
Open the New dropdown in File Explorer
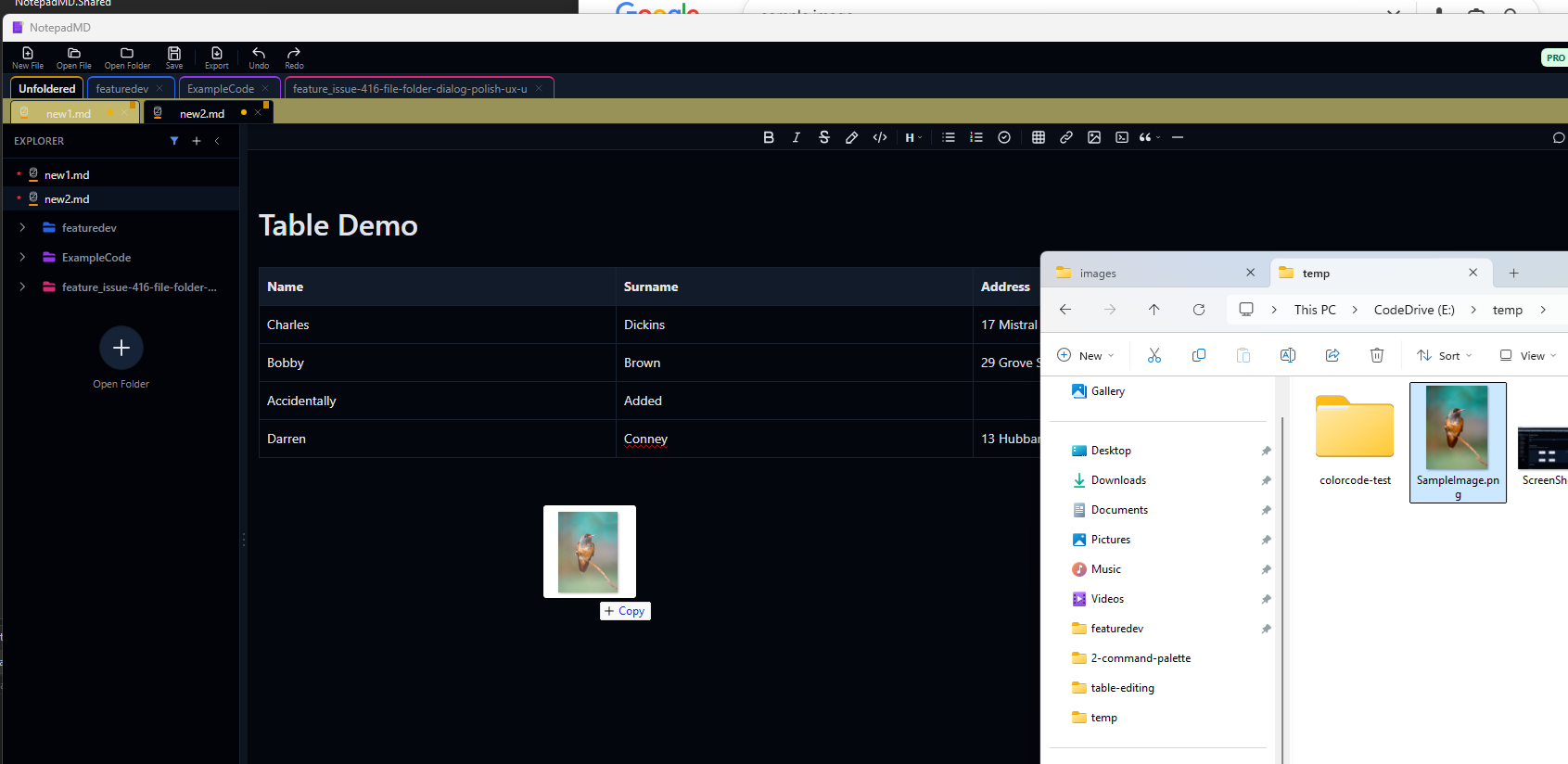tap(1085, 355)
